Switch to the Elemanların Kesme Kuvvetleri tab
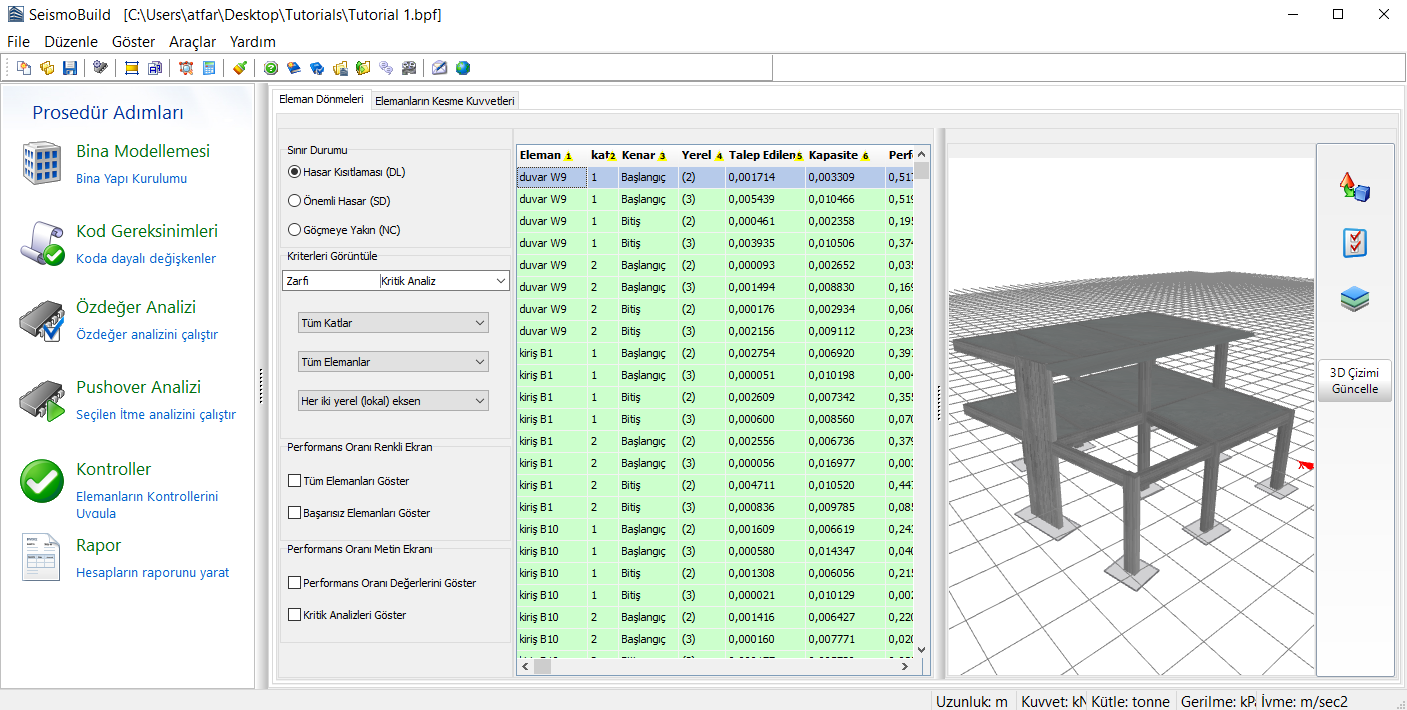 pyautogui.click(x=444, y=101)
